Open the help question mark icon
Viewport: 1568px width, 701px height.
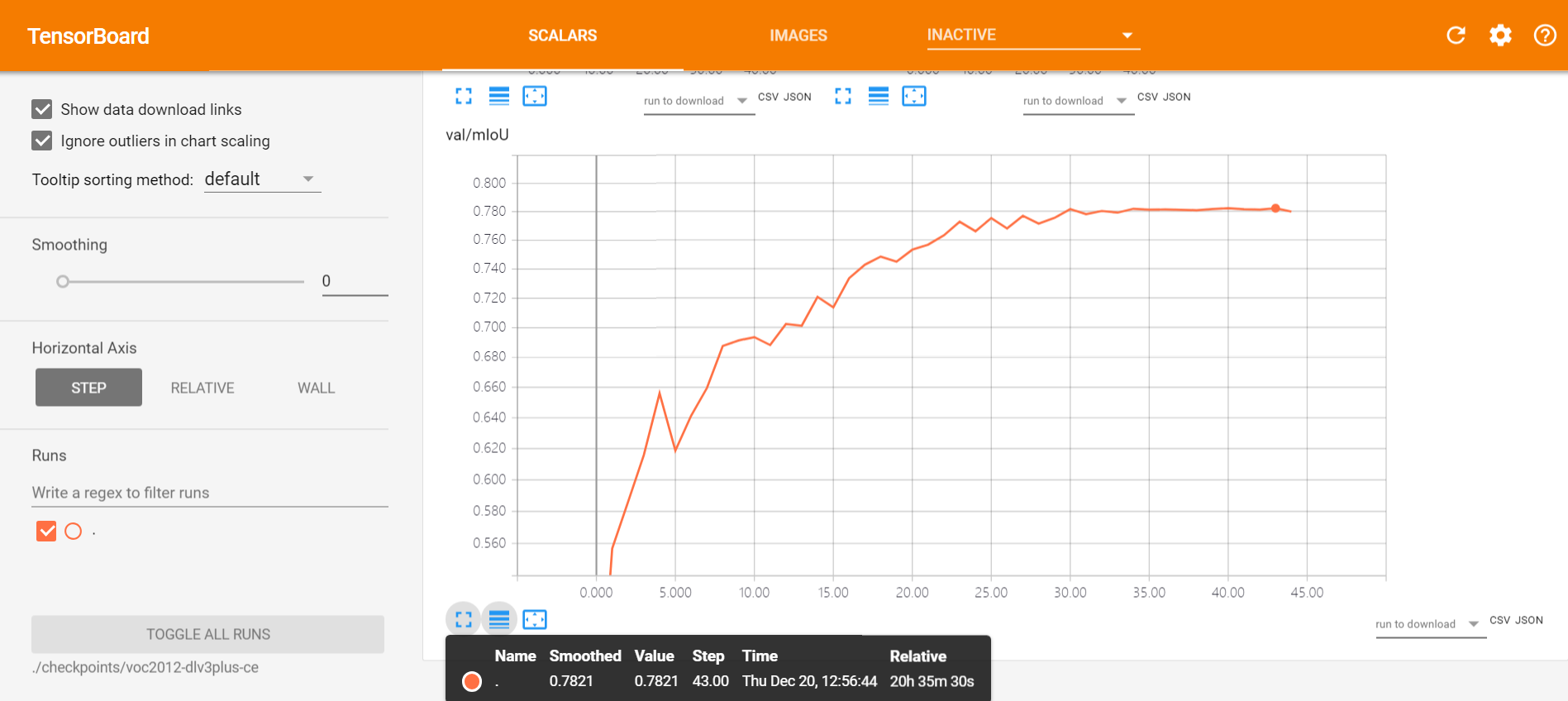pos(1545,36)
